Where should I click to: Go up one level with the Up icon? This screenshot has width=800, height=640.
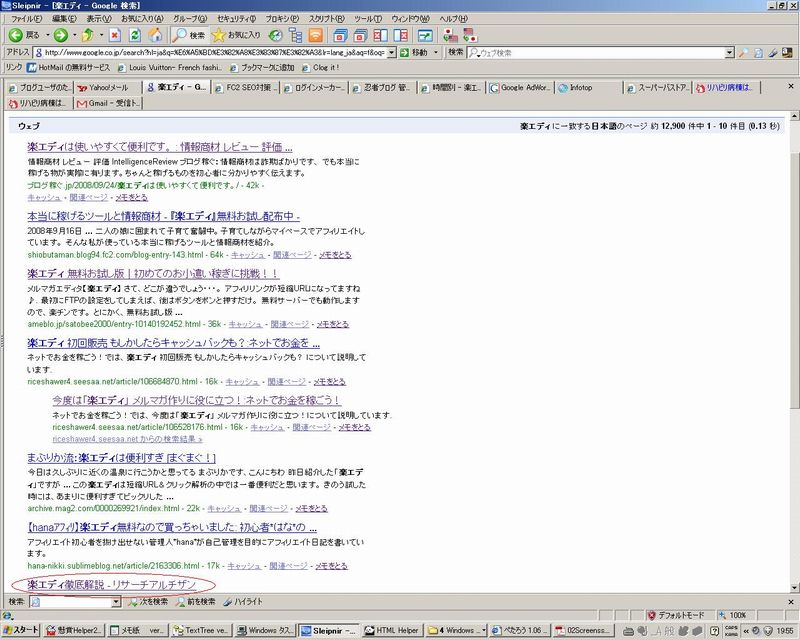[x=88, y=35]
